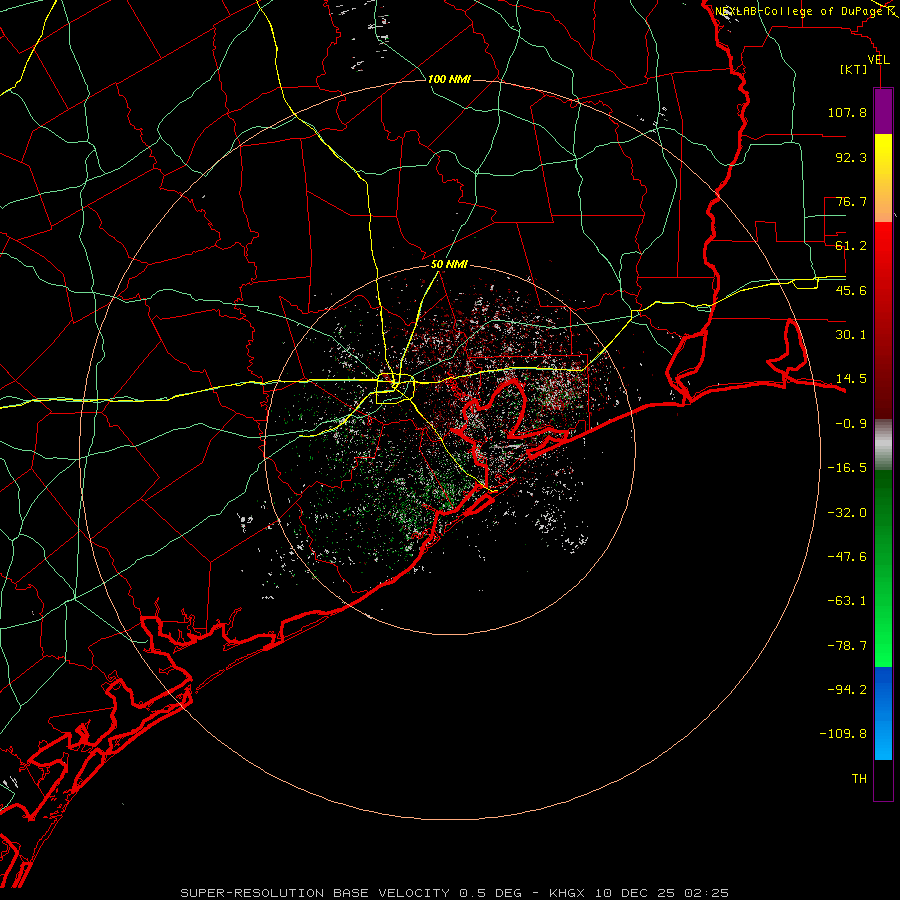Select the -109.8 scale value
This screenshot has height=900, width=900.
[843, 734]
